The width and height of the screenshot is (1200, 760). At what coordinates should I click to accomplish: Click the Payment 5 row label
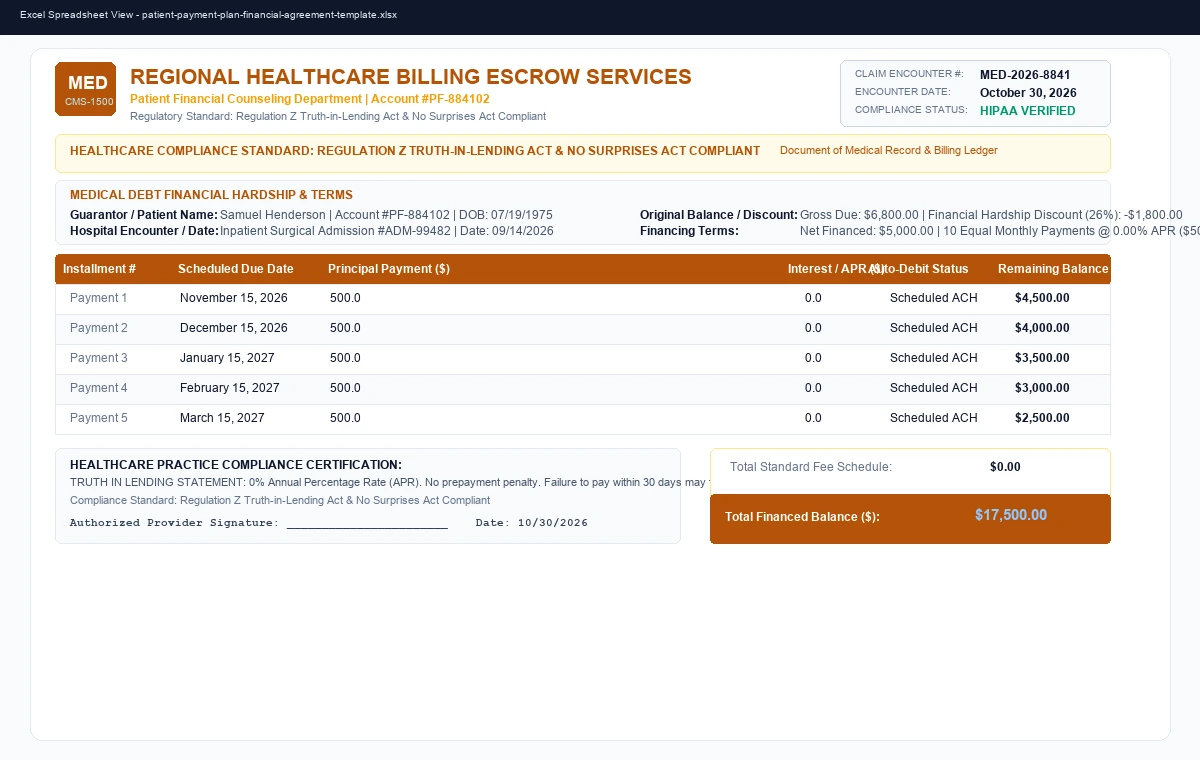tap(99, 418)
